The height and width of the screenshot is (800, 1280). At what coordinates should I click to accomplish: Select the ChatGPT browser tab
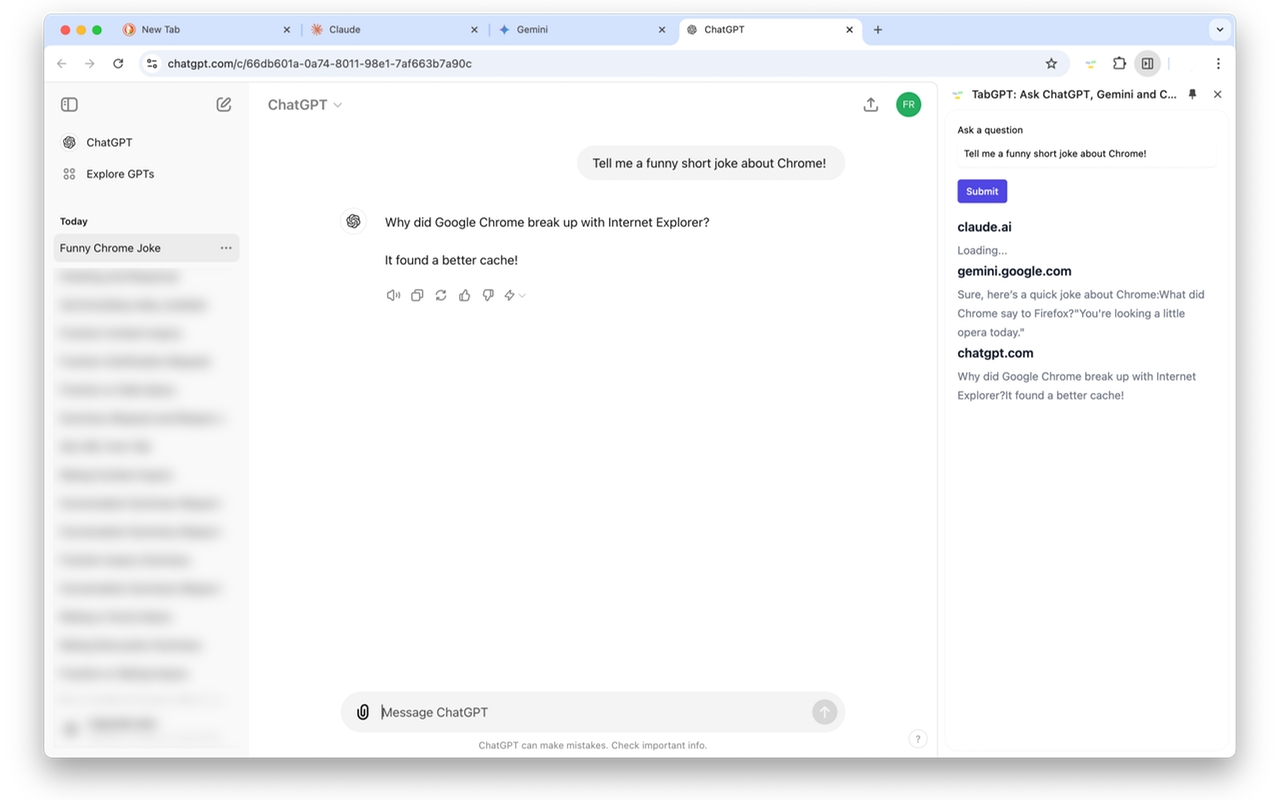[770, 30]
